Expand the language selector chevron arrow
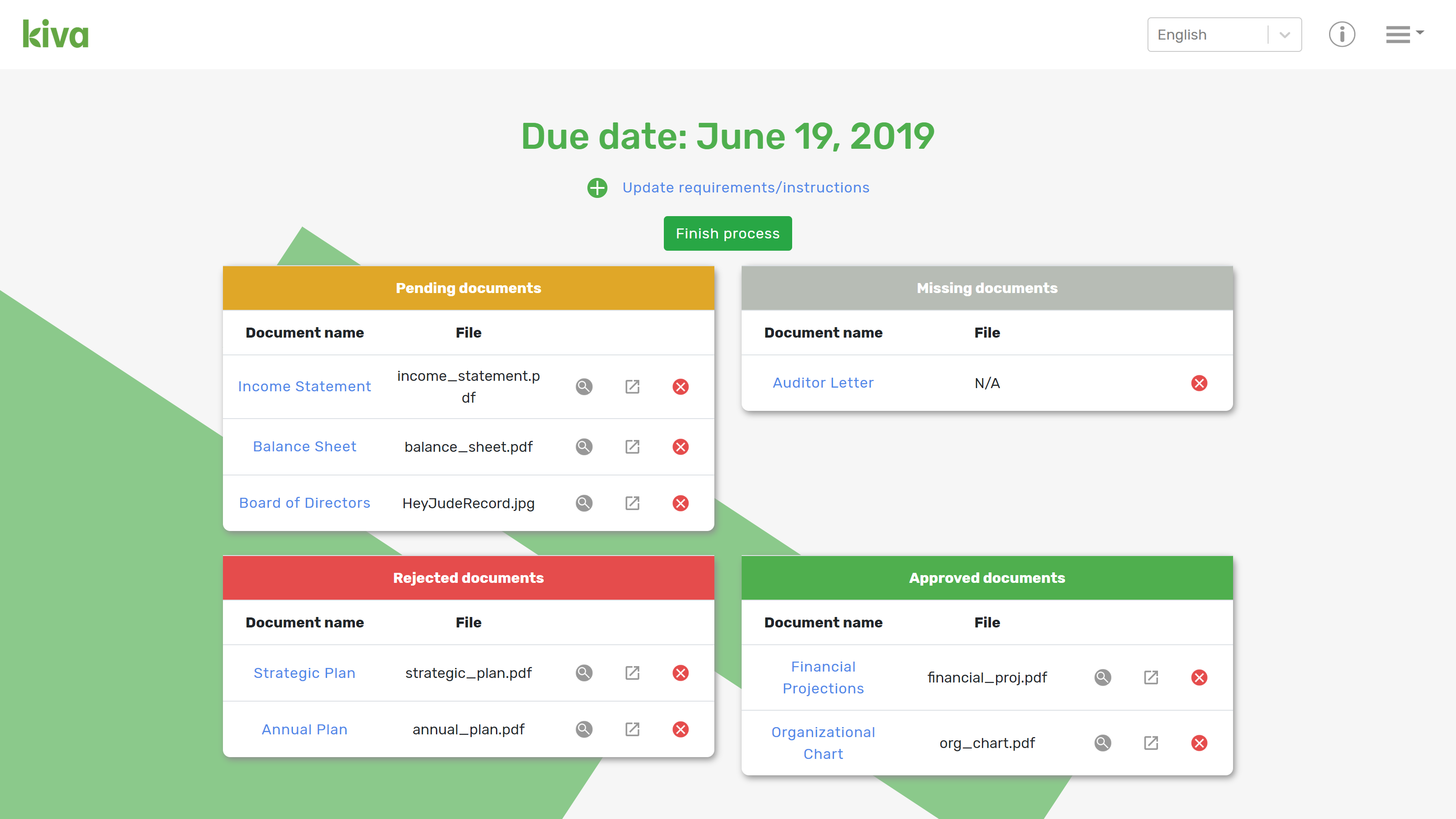This screenshot has height=819, width=1456. pyautogui.click(x=1285, y=35)
